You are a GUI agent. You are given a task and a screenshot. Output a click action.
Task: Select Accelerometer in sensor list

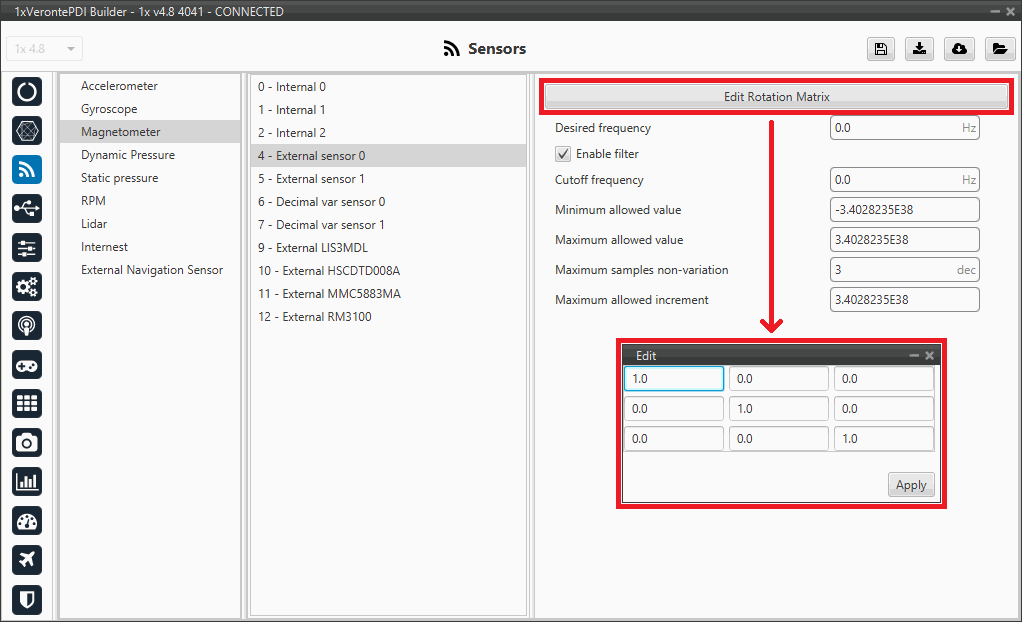[x=119, y=86]
